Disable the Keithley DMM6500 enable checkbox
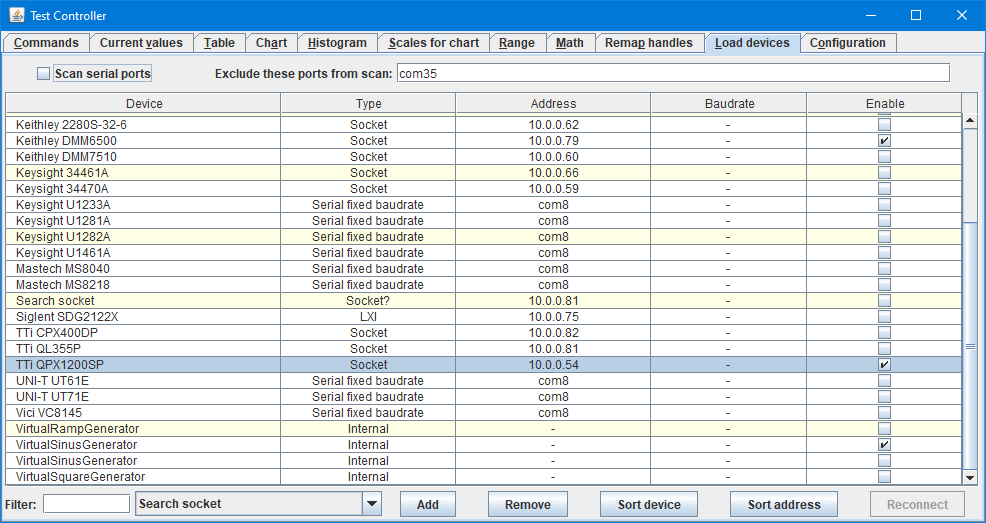 (x=884, y=141)
